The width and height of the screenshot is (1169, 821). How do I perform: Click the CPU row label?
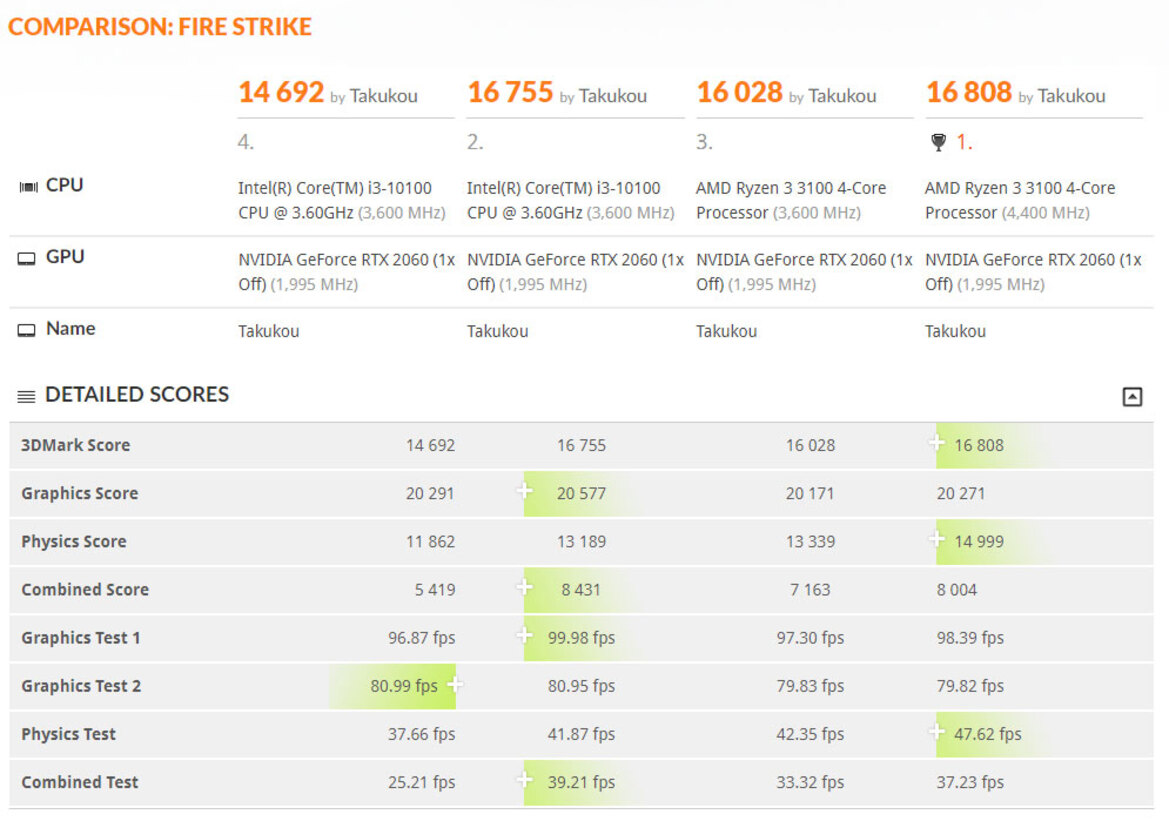click(64, 185)
